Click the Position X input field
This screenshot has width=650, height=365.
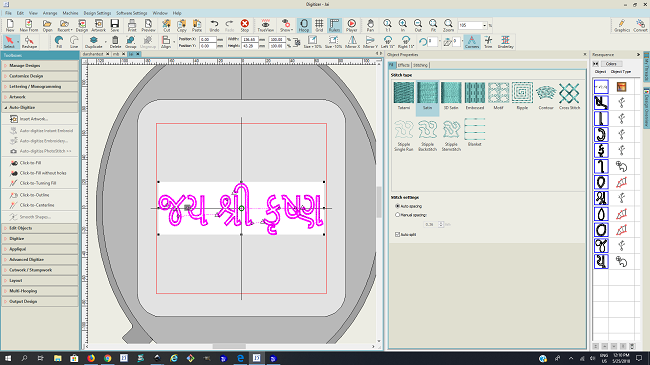[x=208, y=39]
